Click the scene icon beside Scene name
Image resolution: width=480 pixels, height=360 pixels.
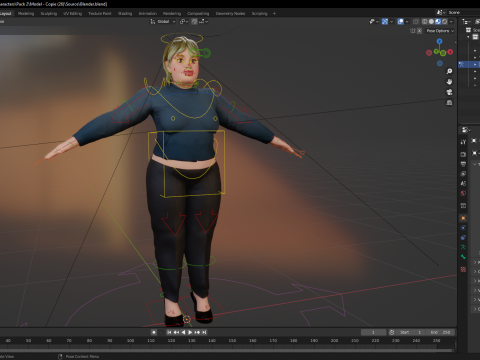pos(440,12)
